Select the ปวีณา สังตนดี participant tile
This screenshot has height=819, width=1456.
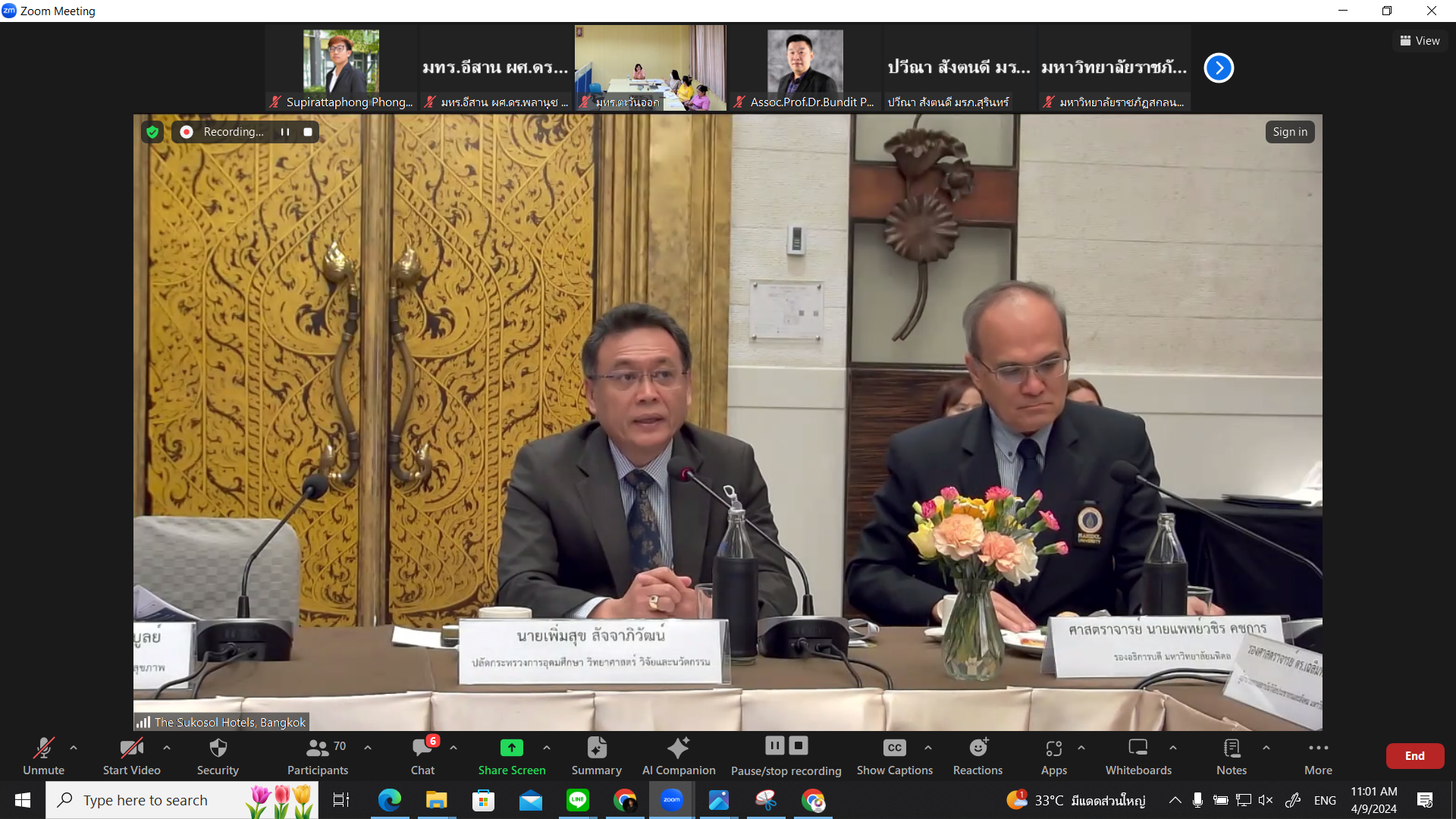[x=959, y=68]
